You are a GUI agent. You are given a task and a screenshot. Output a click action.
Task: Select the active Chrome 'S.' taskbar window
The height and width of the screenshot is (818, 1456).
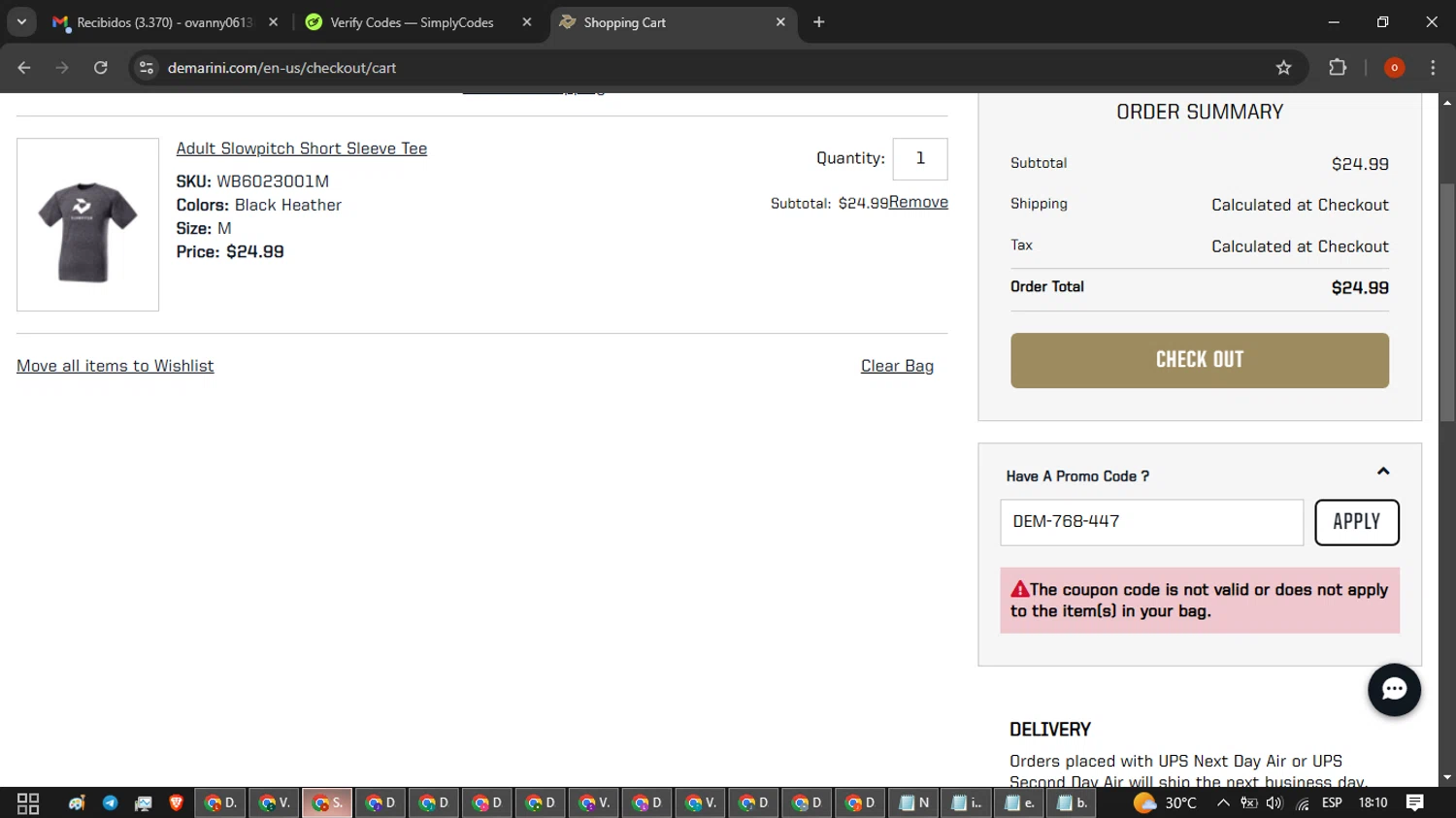(x=326, y=803)
